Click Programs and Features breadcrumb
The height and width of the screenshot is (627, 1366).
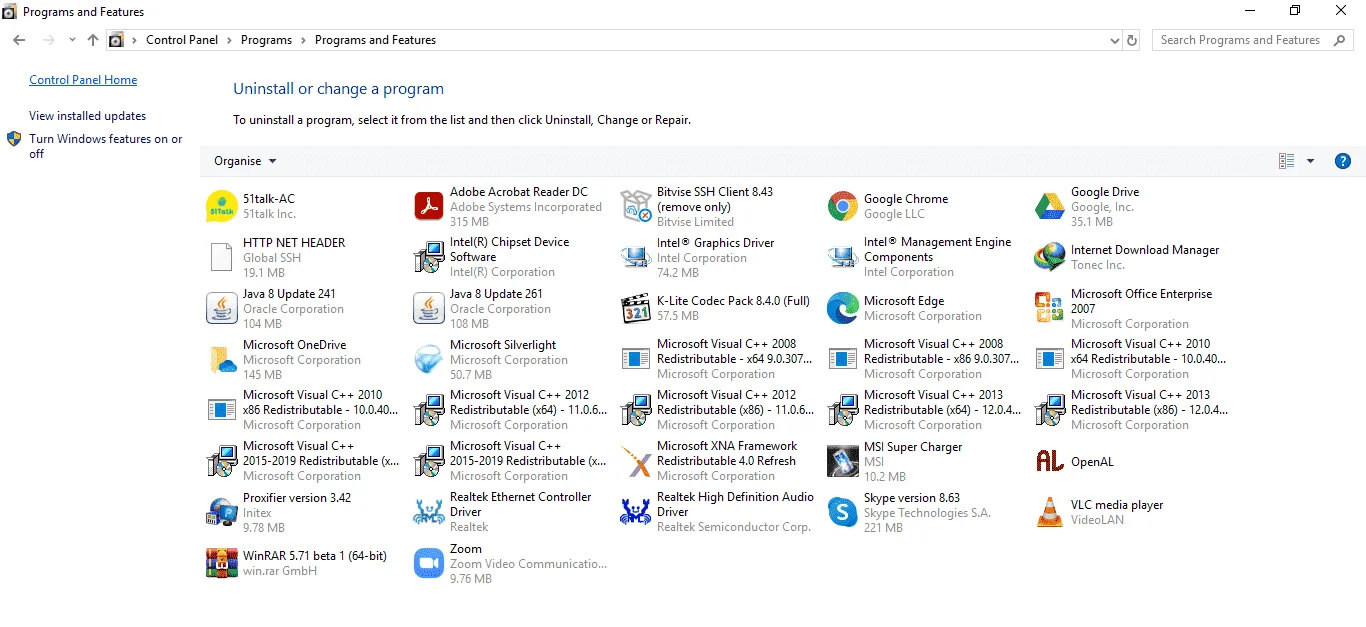375,40
